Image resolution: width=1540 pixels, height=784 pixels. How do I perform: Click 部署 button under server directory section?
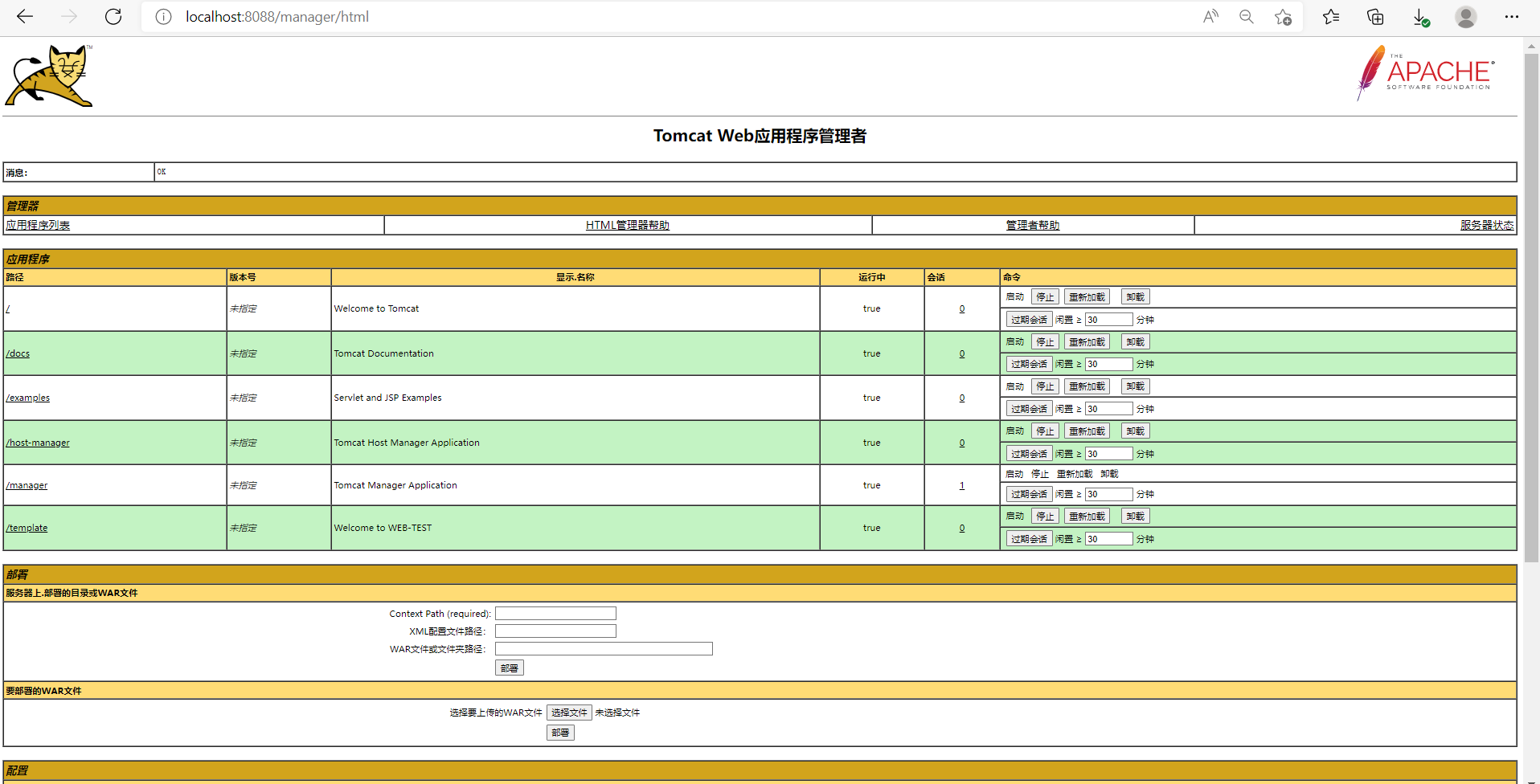coord(510,668)
